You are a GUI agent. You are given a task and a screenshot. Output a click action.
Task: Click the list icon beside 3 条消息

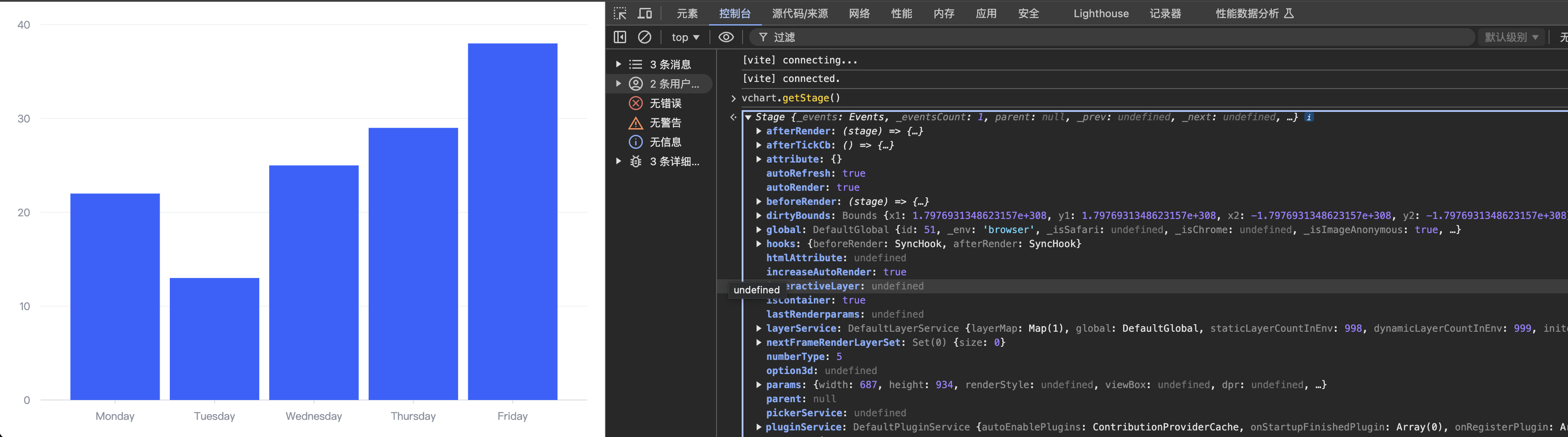pos(635,64)
